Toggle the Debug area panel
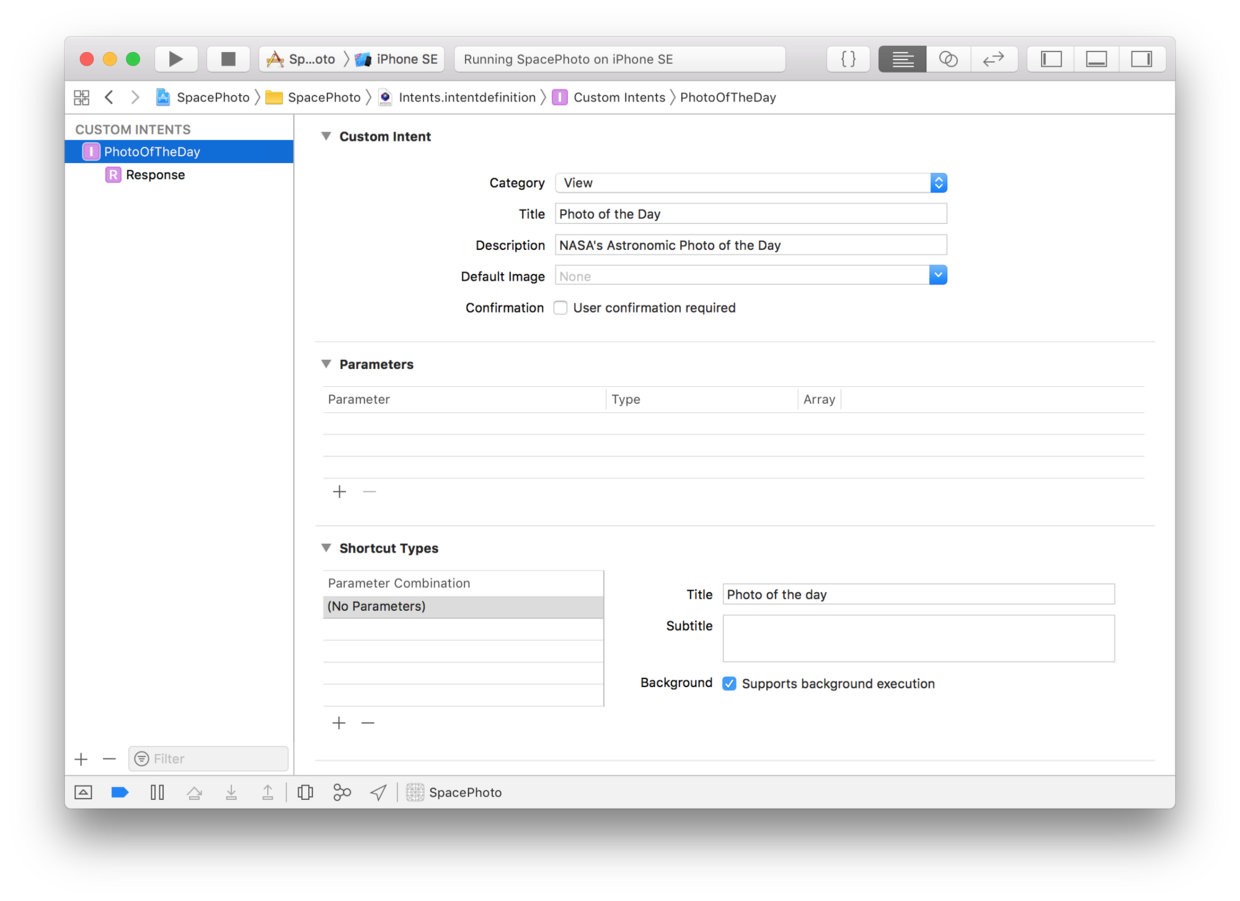This screenshot has height=901, width=1240. click(x=1097, y=59)
